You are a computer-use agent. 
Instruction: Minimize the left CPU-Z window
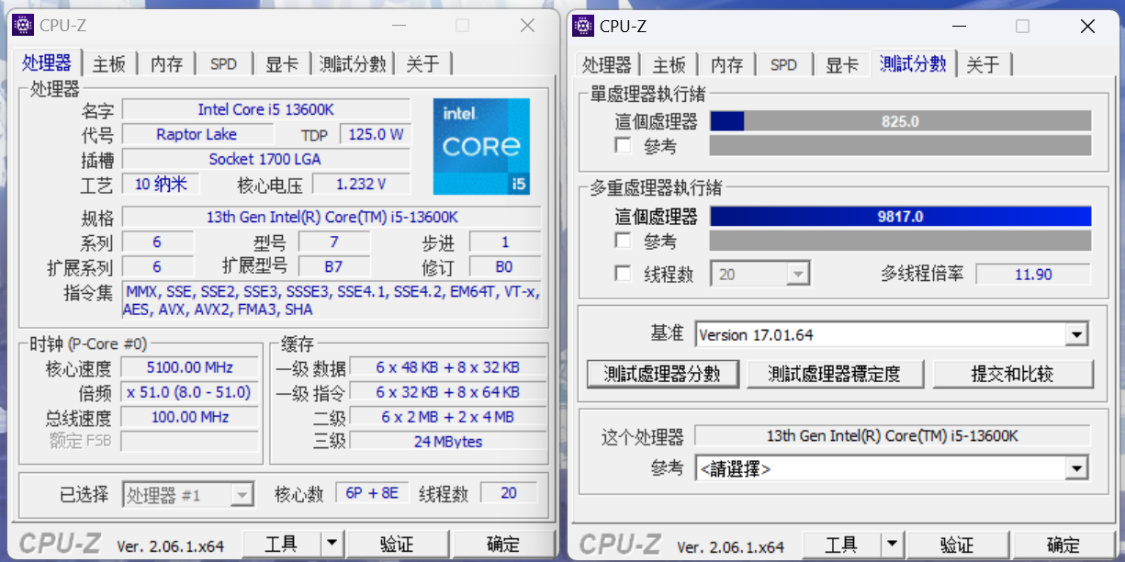click(397, 26)
